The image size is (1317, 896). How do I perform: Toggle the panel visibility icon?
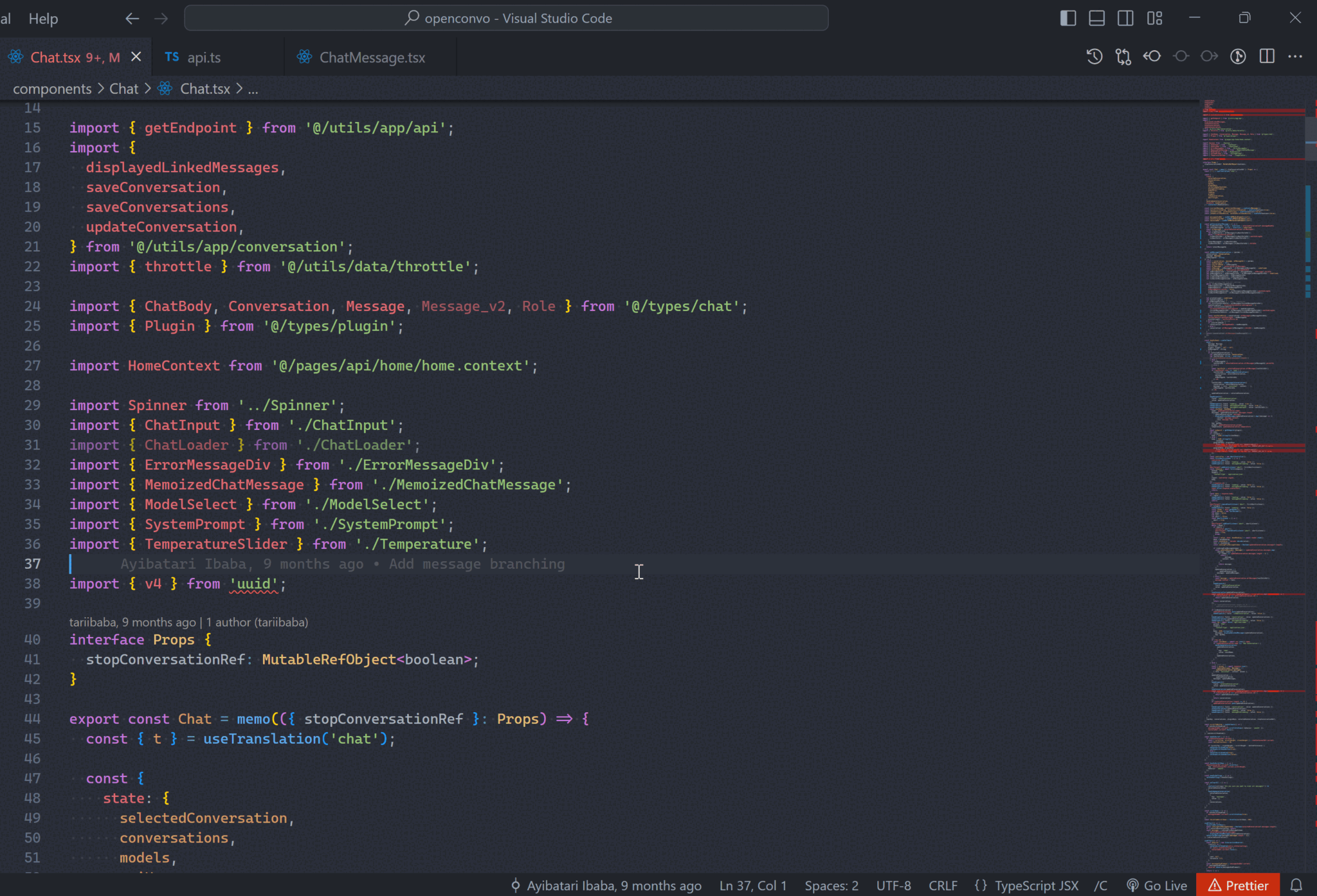pos(1096,18)
